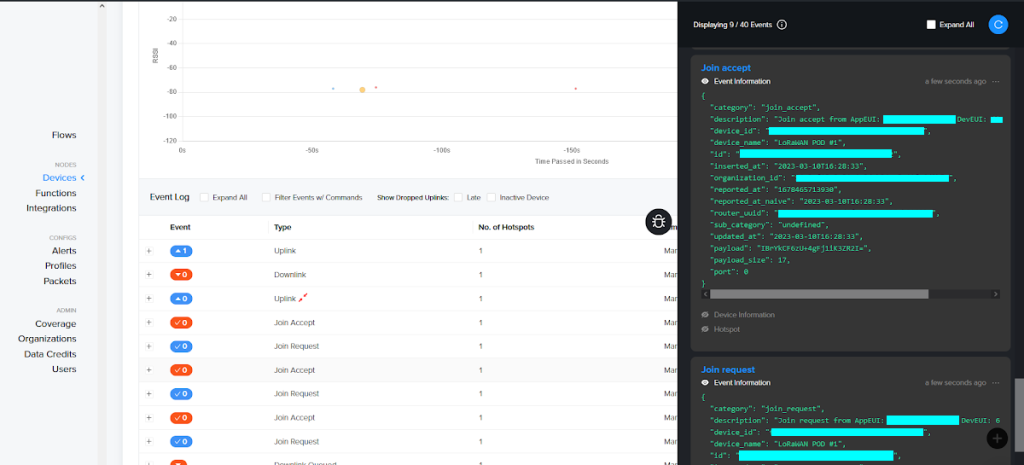Tick Expand All checkbox in dark debug panel
This screenshot has height=465, width=1024.
(932, 24)
